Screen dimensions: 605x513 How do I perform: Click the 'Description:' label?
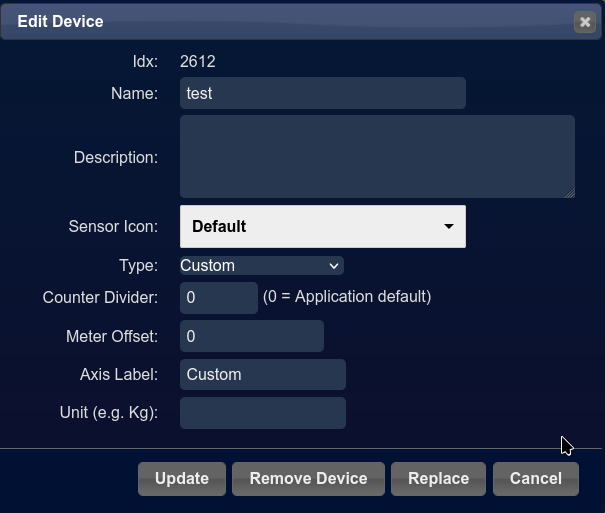[116, 157]
